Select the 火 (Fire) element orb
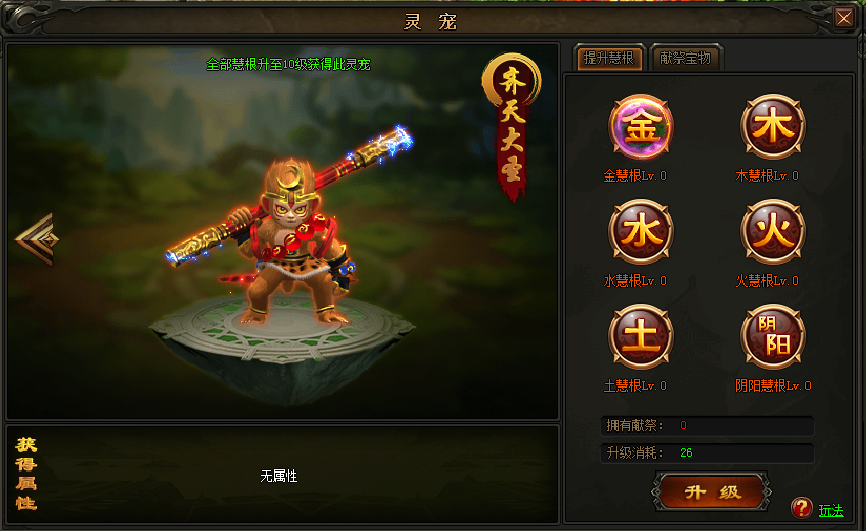Image resolution: width=866 pixels, height=531 pixels. pyautogui.click(x=773, y=232)
